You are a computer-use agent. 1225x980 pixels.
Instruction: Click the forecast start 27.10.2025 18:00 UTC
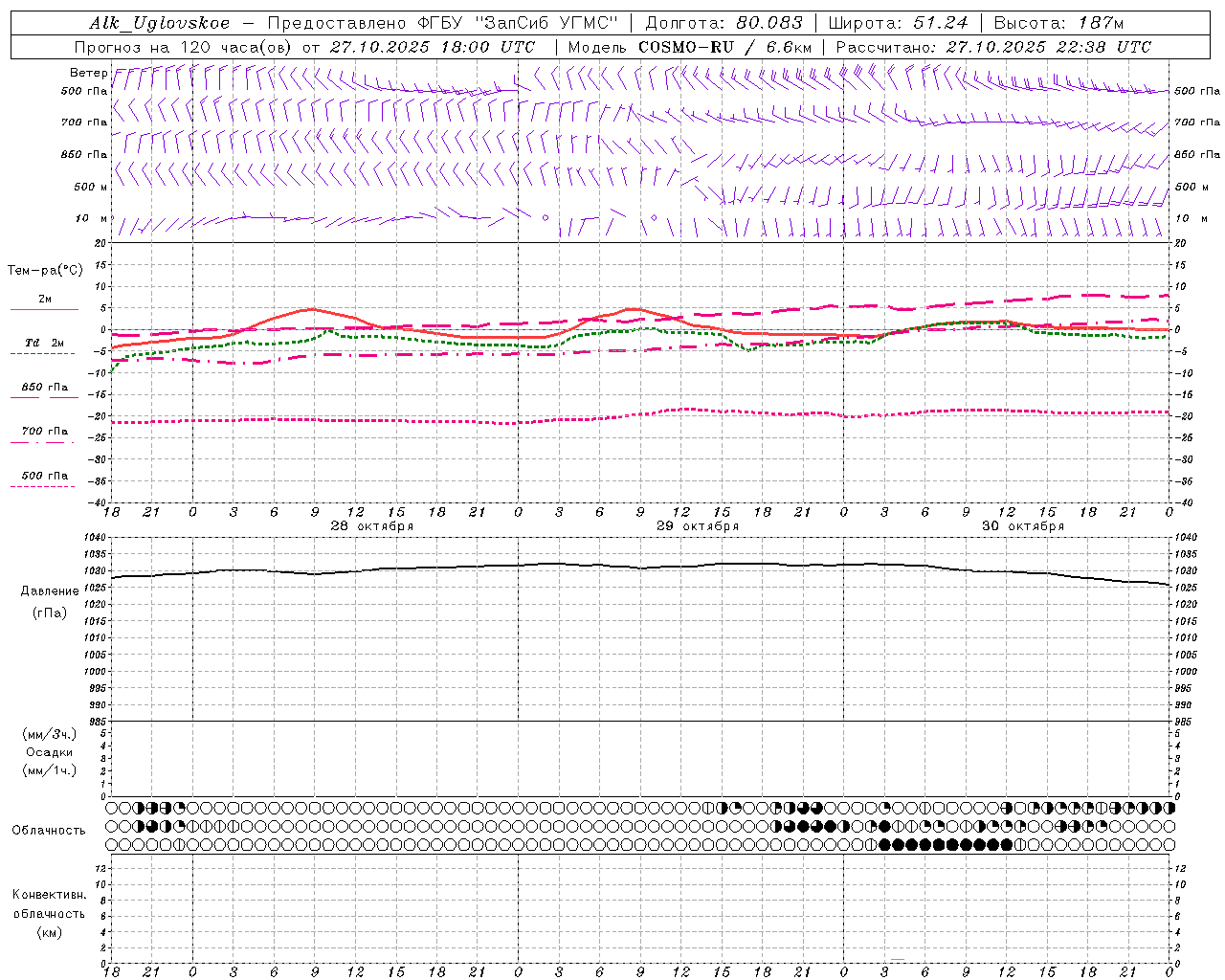coord(433,47)
